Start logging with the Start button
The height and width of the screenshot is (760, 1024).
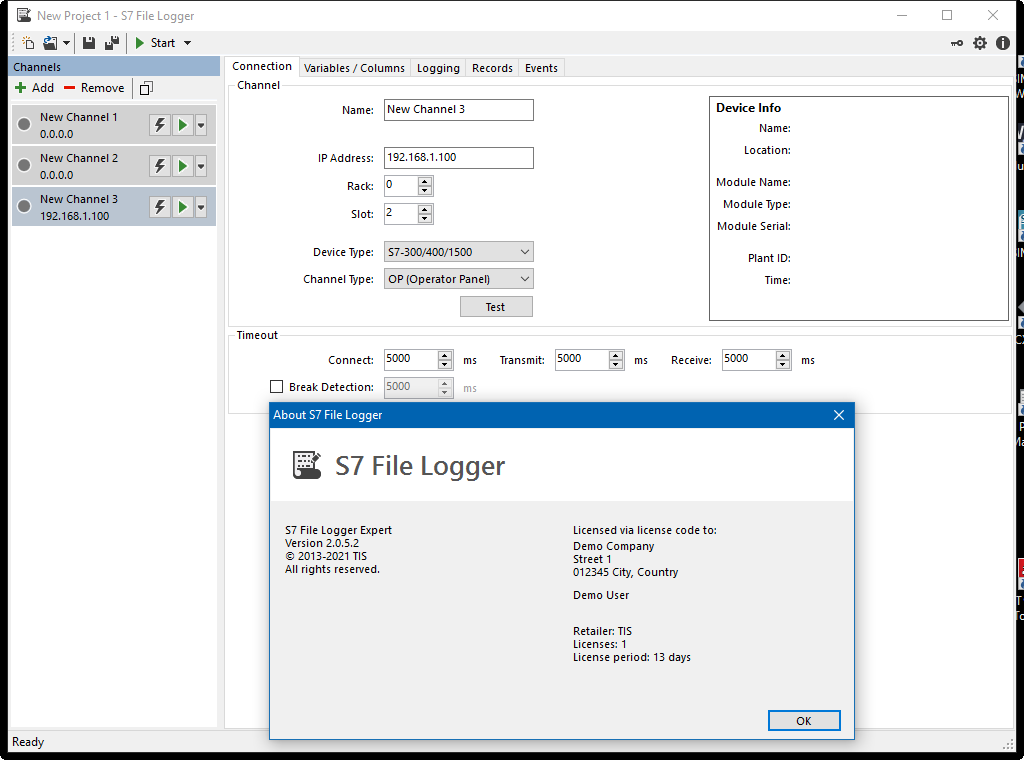[155, 43]
